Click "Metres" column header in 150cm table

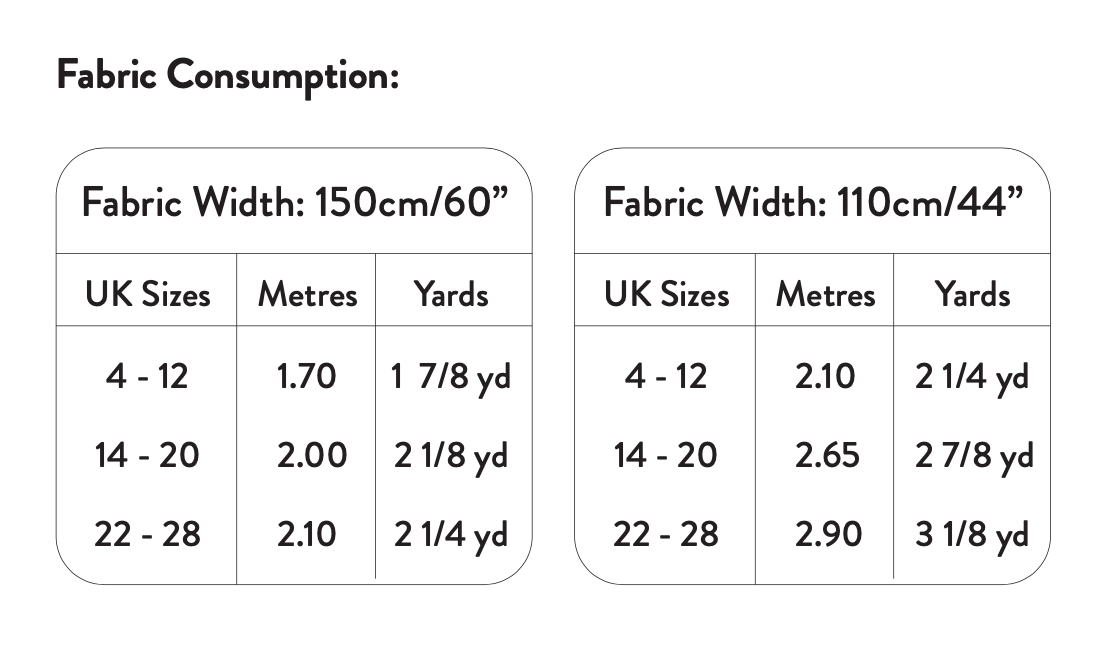[x=307, y=294]
